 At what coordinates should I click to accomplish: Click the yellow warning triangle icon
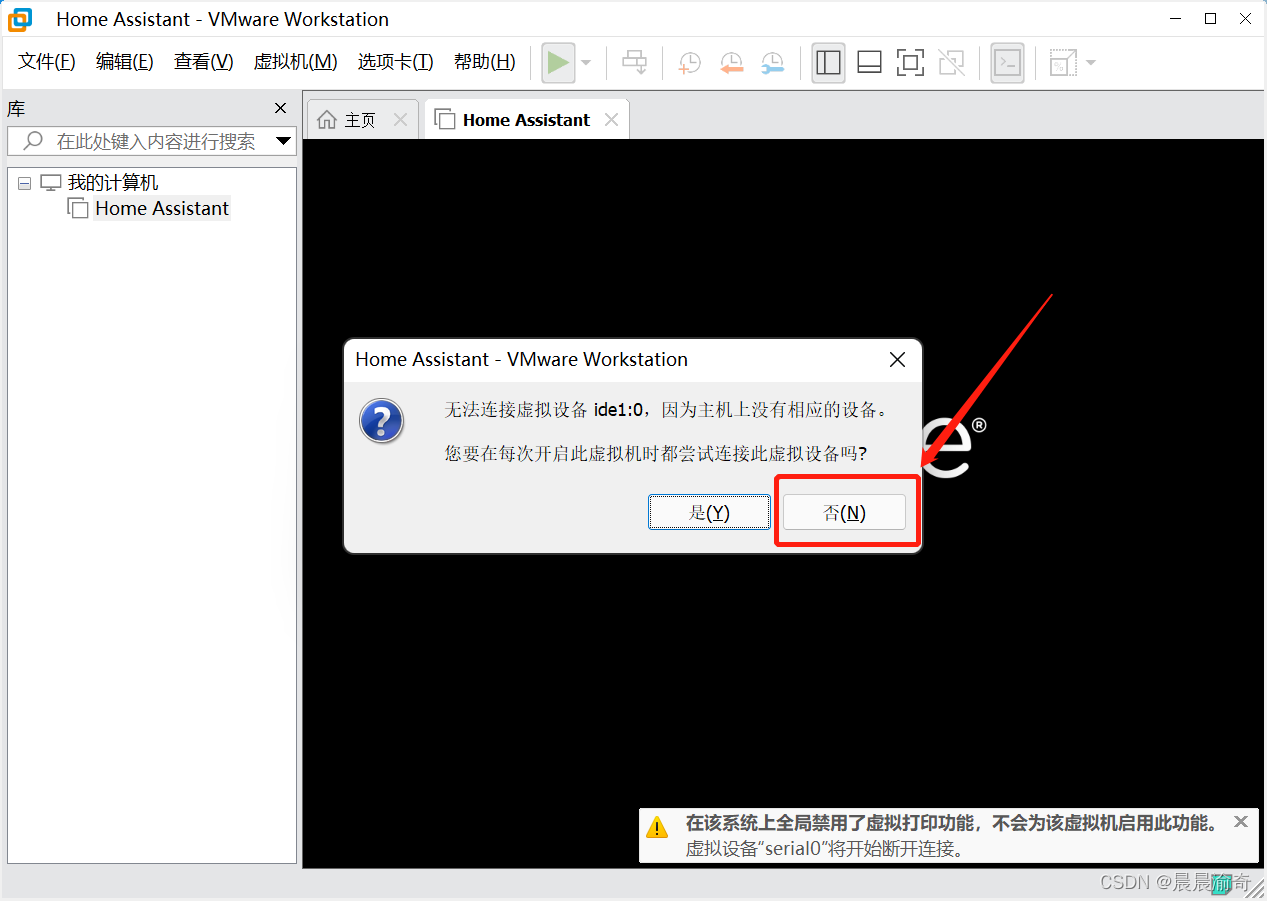(x=657, y=827)
